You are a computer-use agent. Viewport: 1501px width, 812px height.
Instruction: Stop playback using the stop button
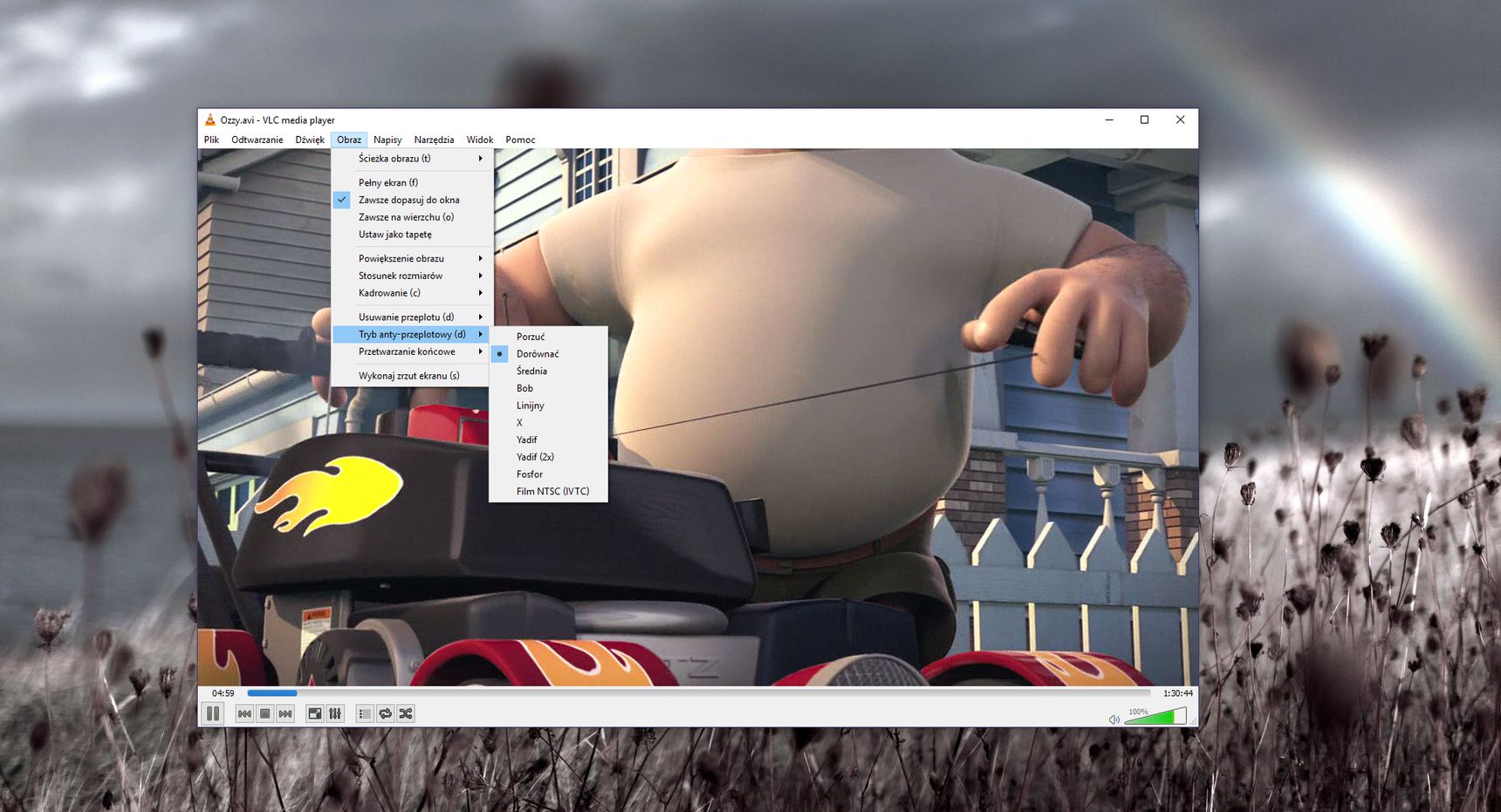(265, 713)
